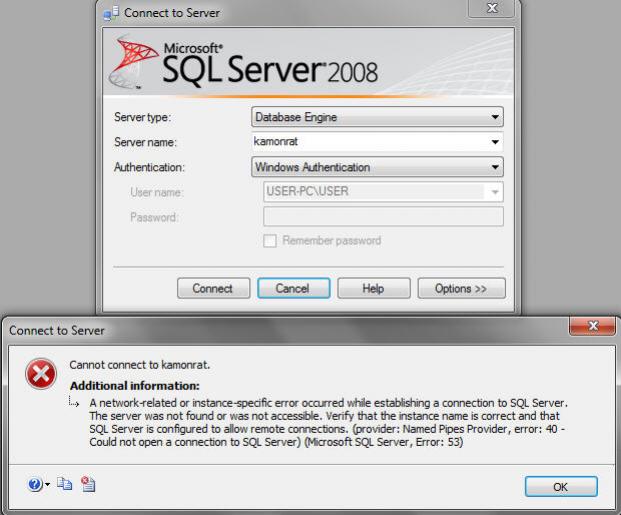This screenshot has height=515, width=621.
Task: Open the Authentication dropdown
Action: (x=377, y=167)
